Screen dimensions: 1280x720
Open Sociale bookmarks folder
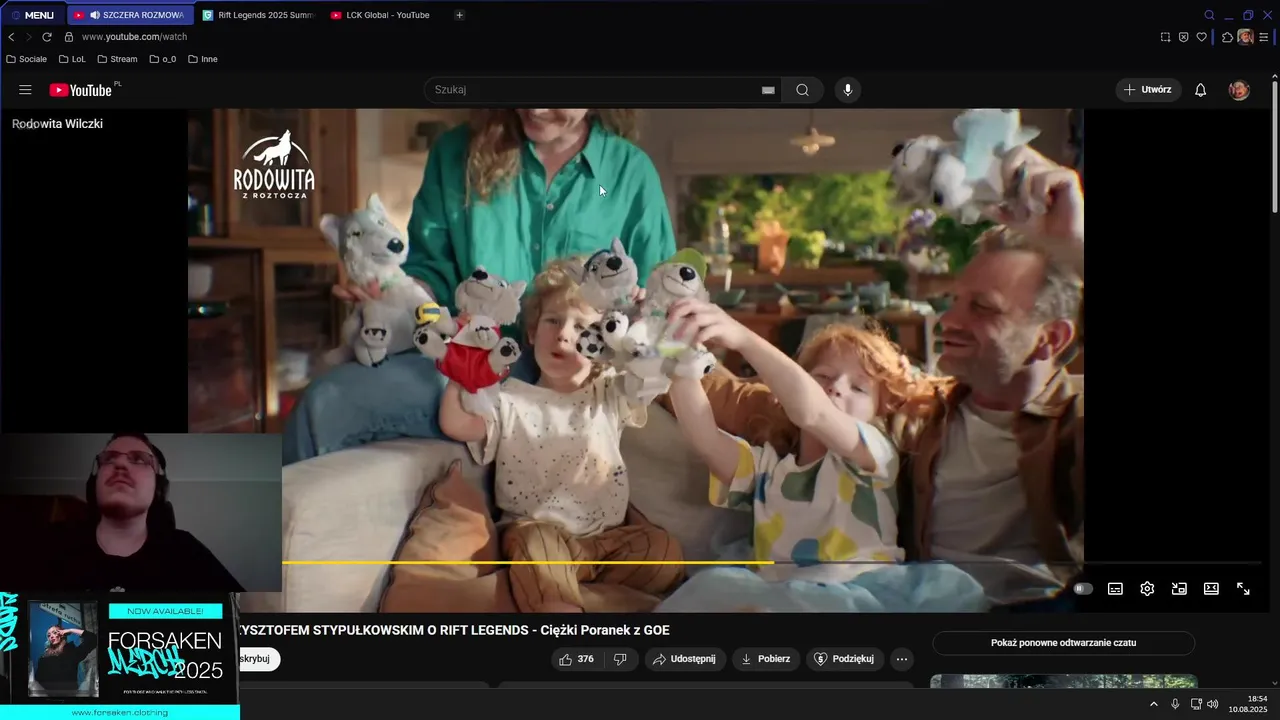(27, 59)
